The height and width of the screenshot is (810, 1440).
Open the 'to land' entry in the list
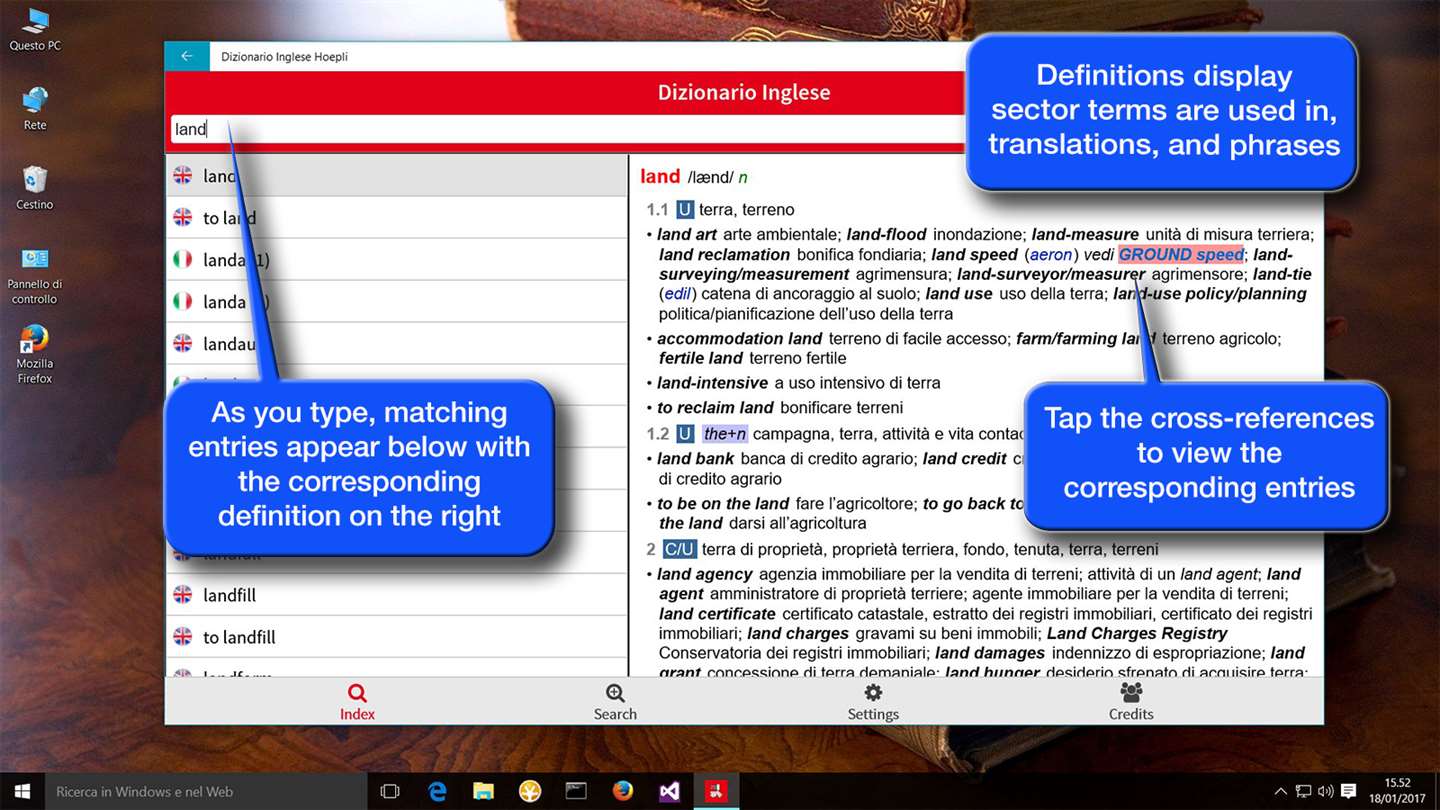[x=396, y=218]
